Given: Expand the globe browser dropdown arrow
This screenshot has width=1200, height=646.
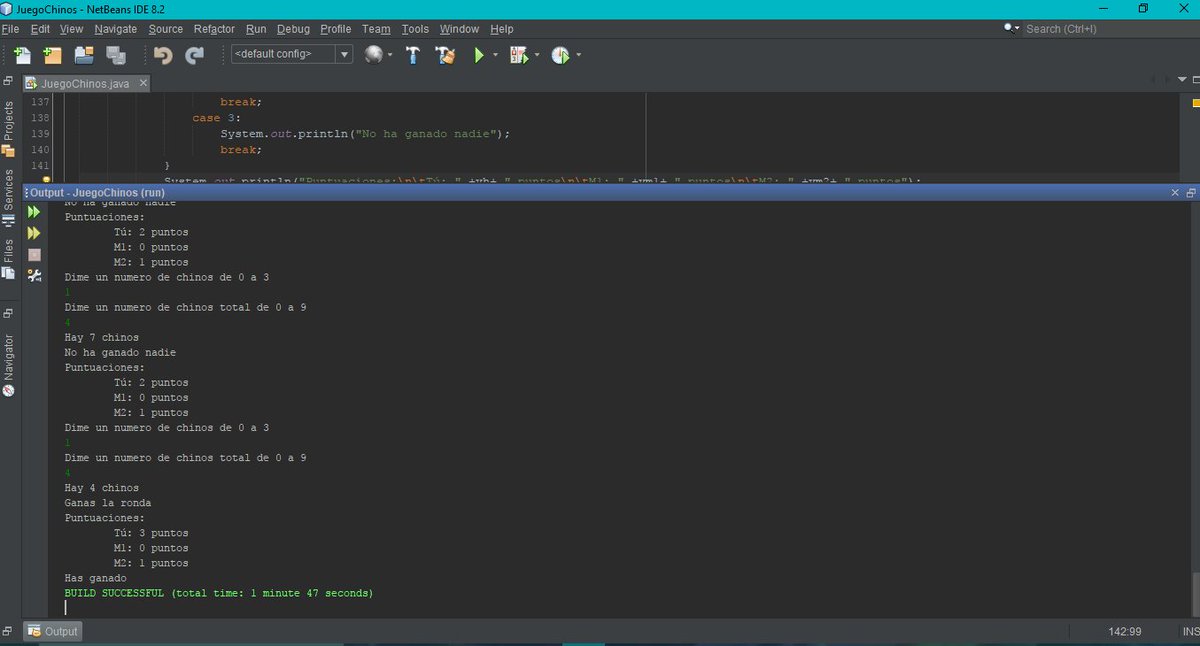Looking at the screenshot, I should point(390,55).
